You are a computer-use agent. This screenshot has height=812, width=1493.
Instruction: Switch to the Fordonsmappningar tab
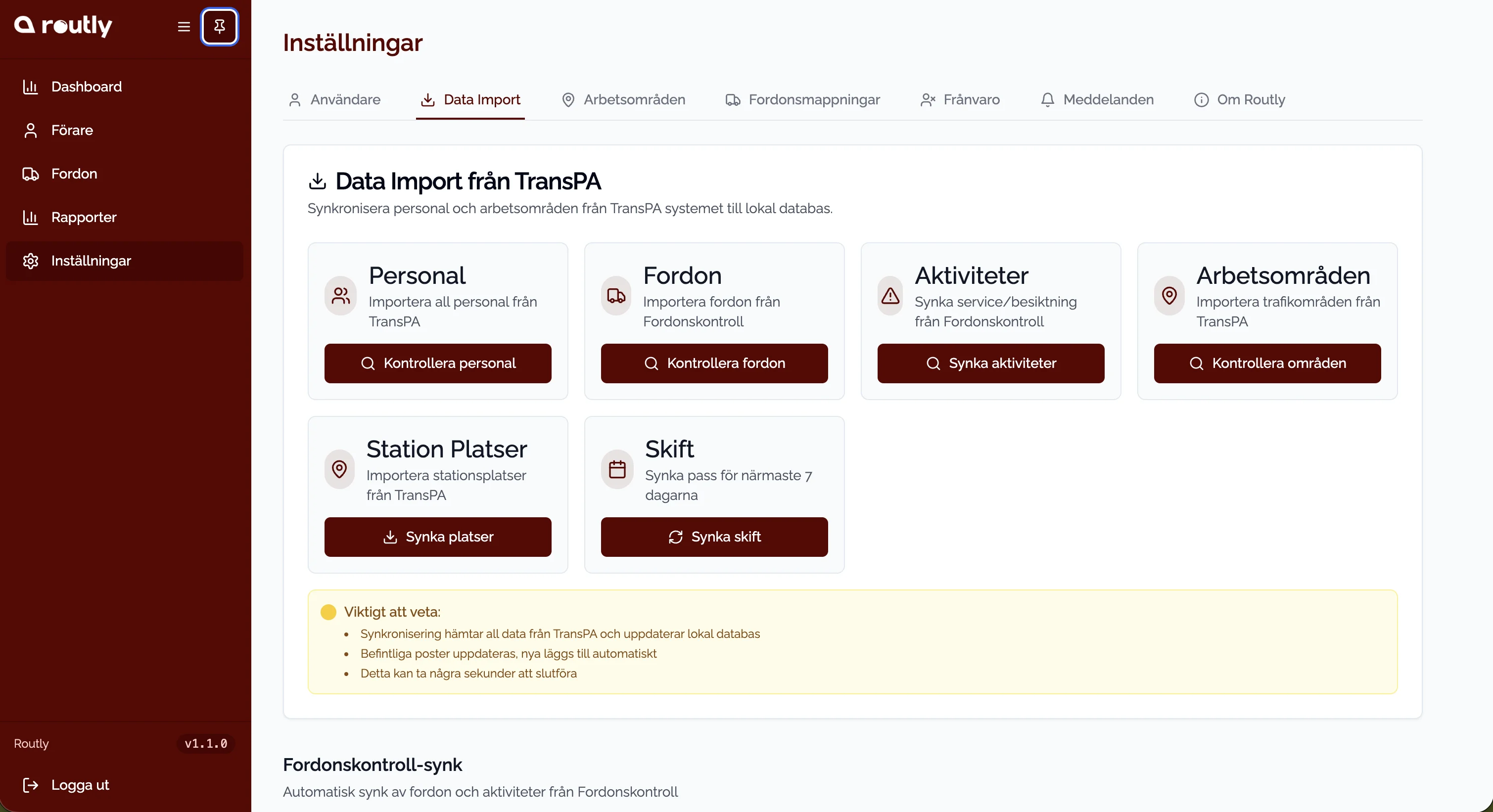(x=803, y=99)
